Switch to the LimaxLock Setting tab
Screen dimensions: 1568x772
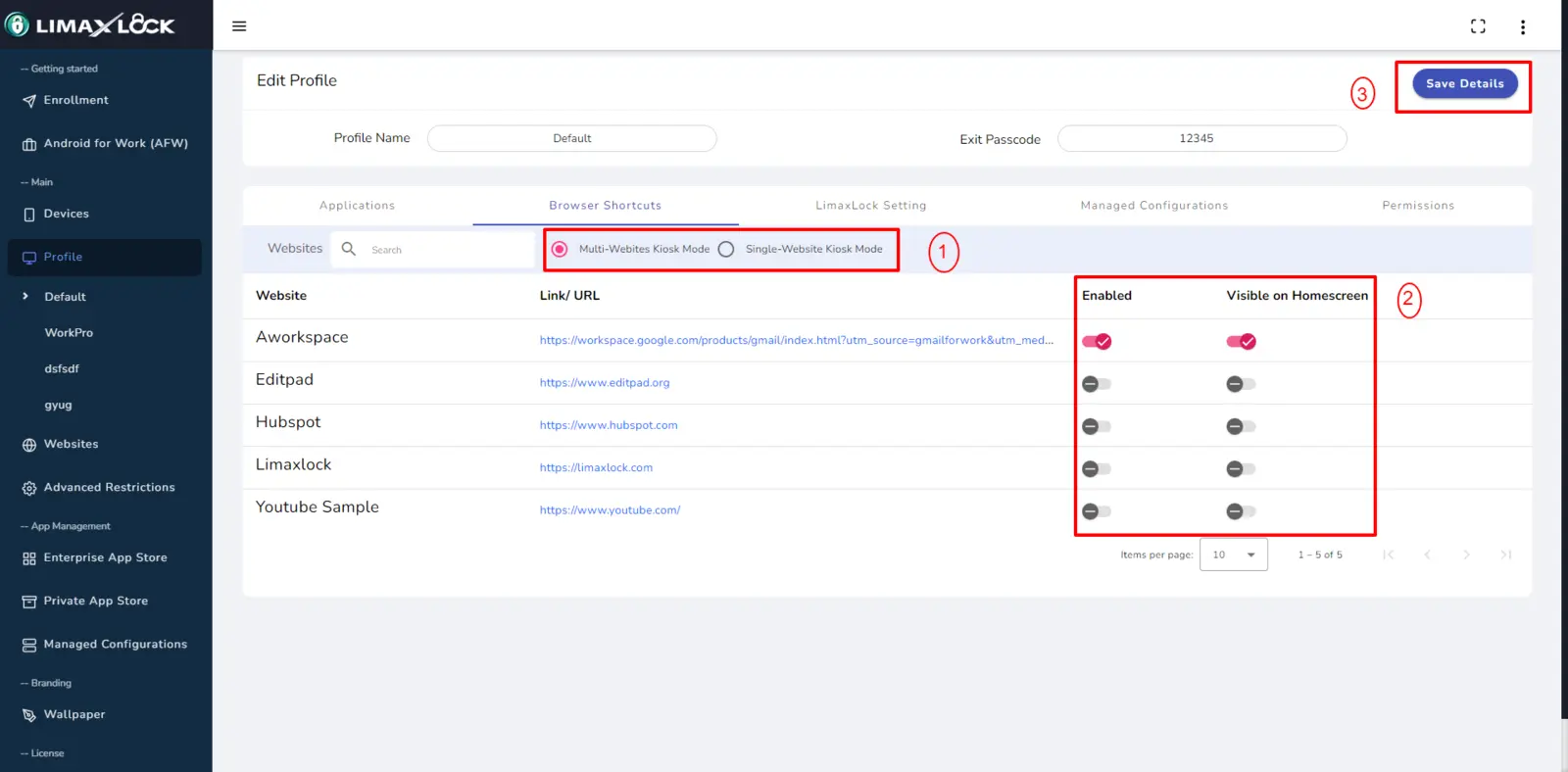[x=870, y=206]
